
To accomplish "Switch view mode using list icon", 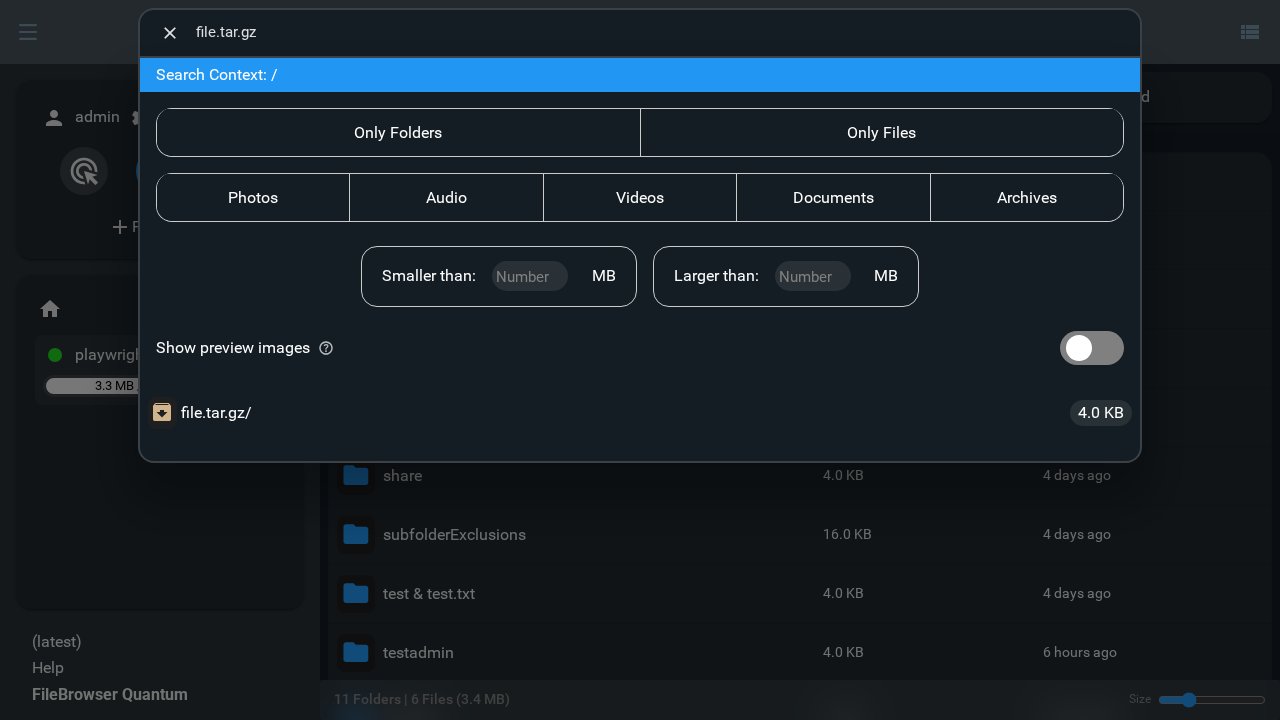I will (1249, 32).
